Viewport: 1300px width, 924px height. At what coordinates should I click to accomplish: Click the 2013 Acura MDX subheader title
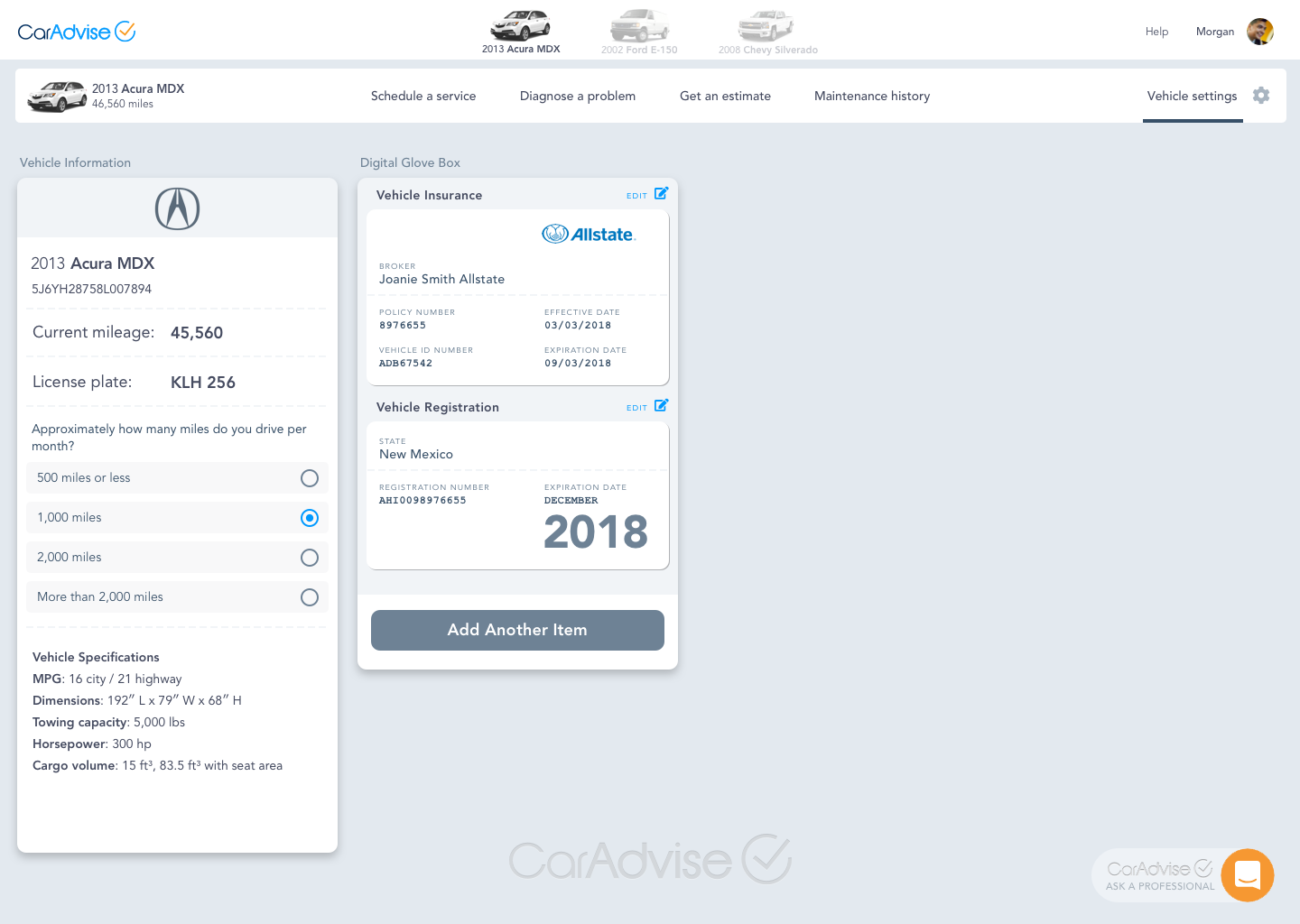pyautogui.click(x=138, y=88)
